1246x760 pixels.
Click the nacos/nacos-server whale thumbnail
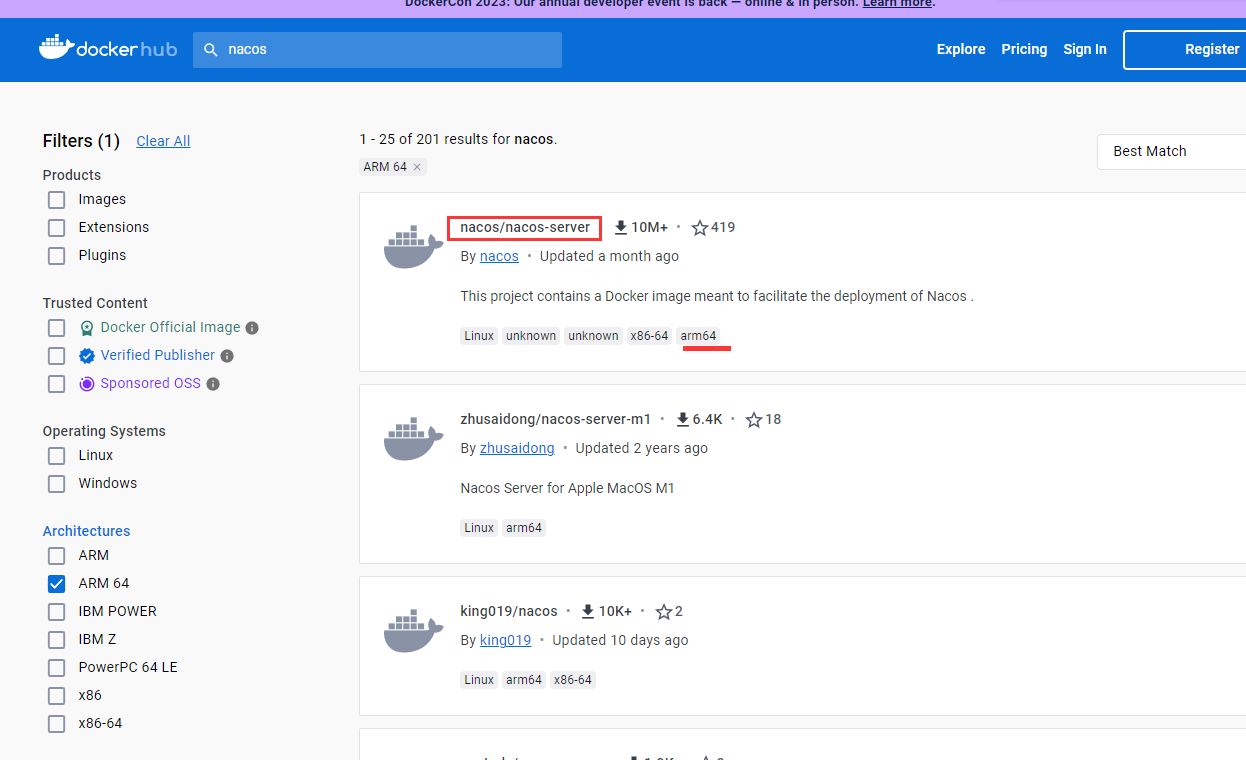pyautogui.click(x=413, y=248)
